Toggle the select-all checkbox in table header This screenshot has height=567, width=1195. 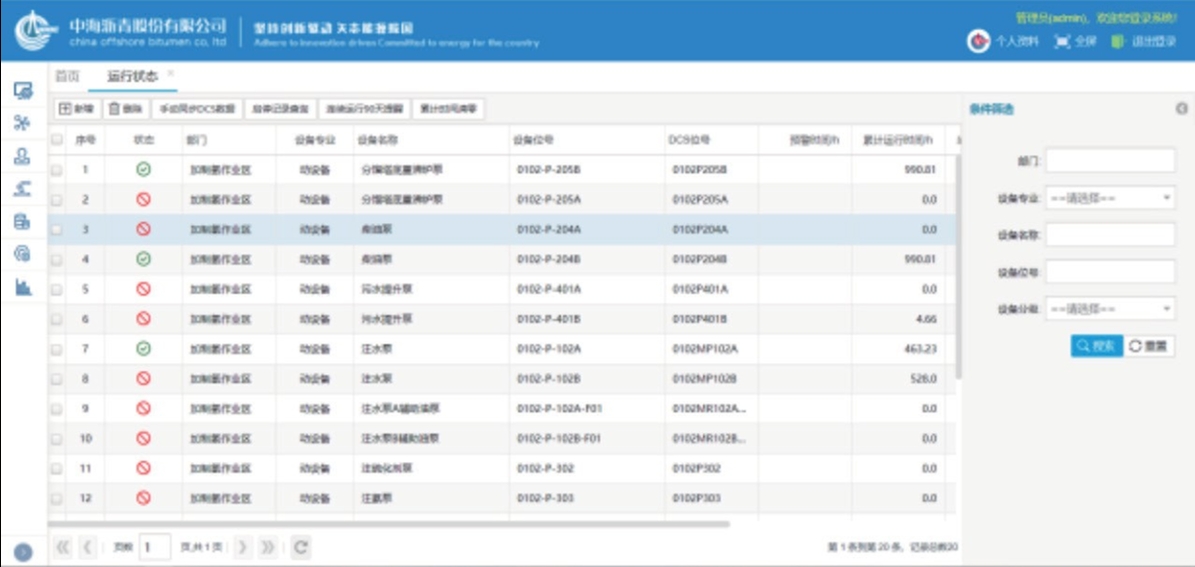tap(57, 140)
